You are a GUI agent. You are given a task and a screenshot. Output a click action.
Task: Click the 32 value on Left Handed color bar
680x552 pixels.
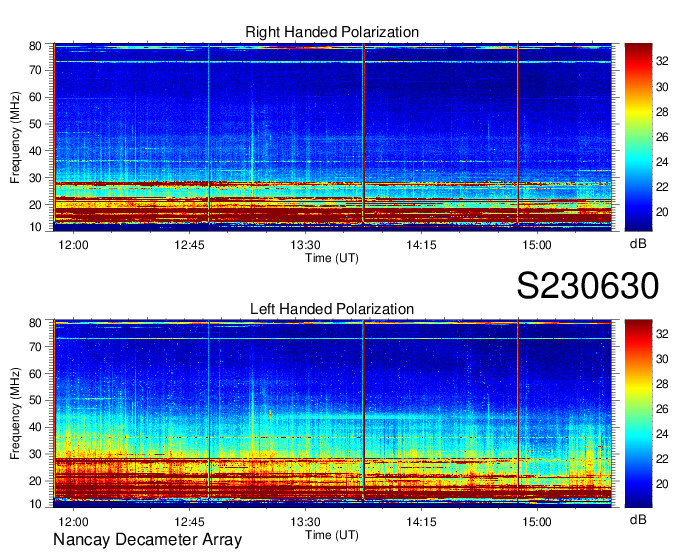(662, 334)
